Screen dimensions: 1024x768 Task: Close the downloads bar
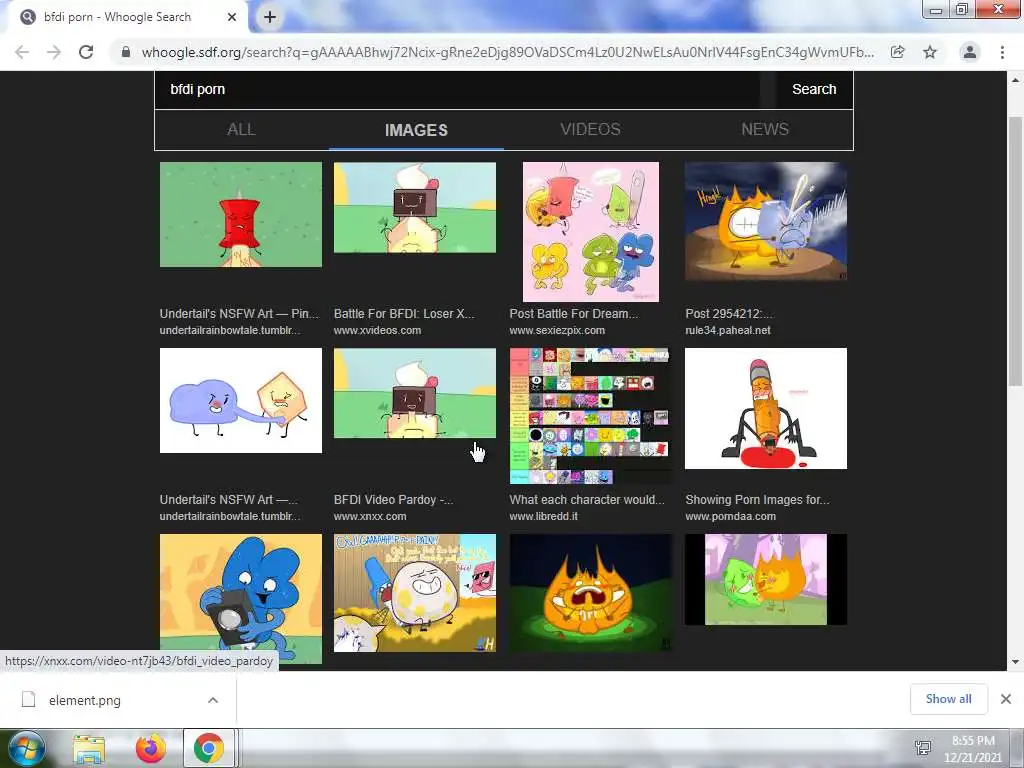pos(1006,699)
